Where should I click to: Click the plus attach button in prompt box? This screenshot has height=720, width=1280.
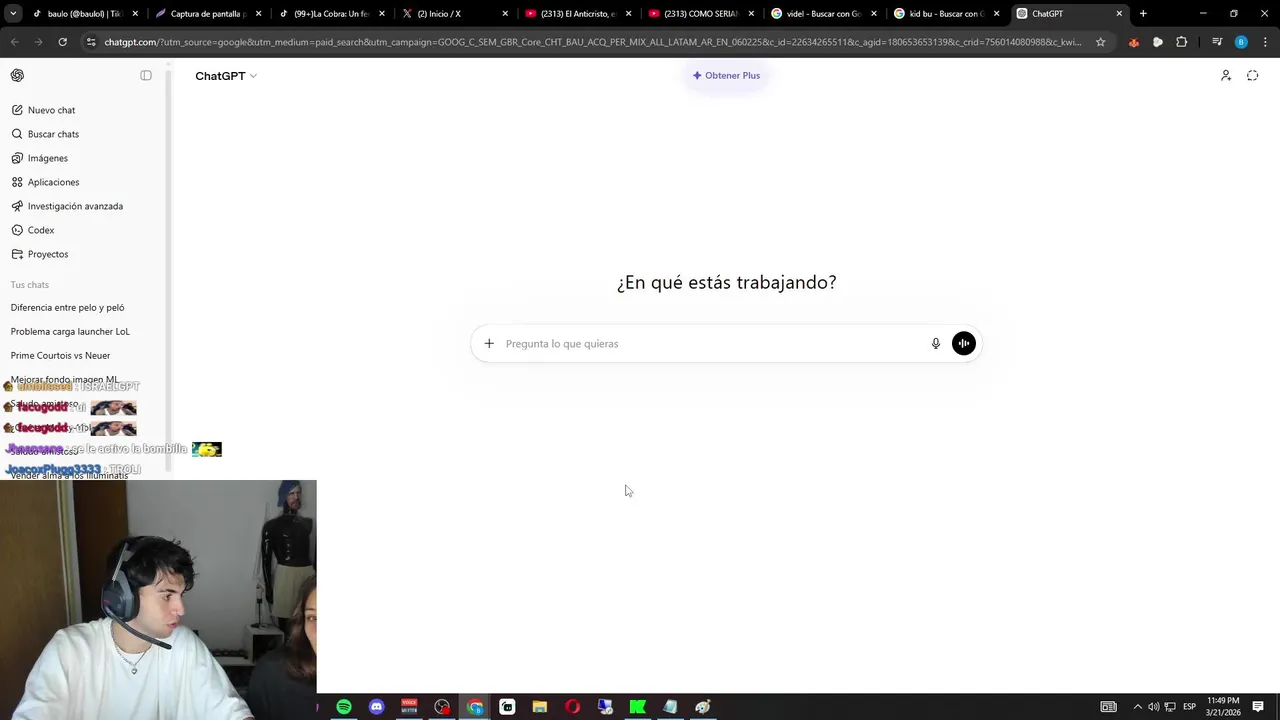[489, 344]
